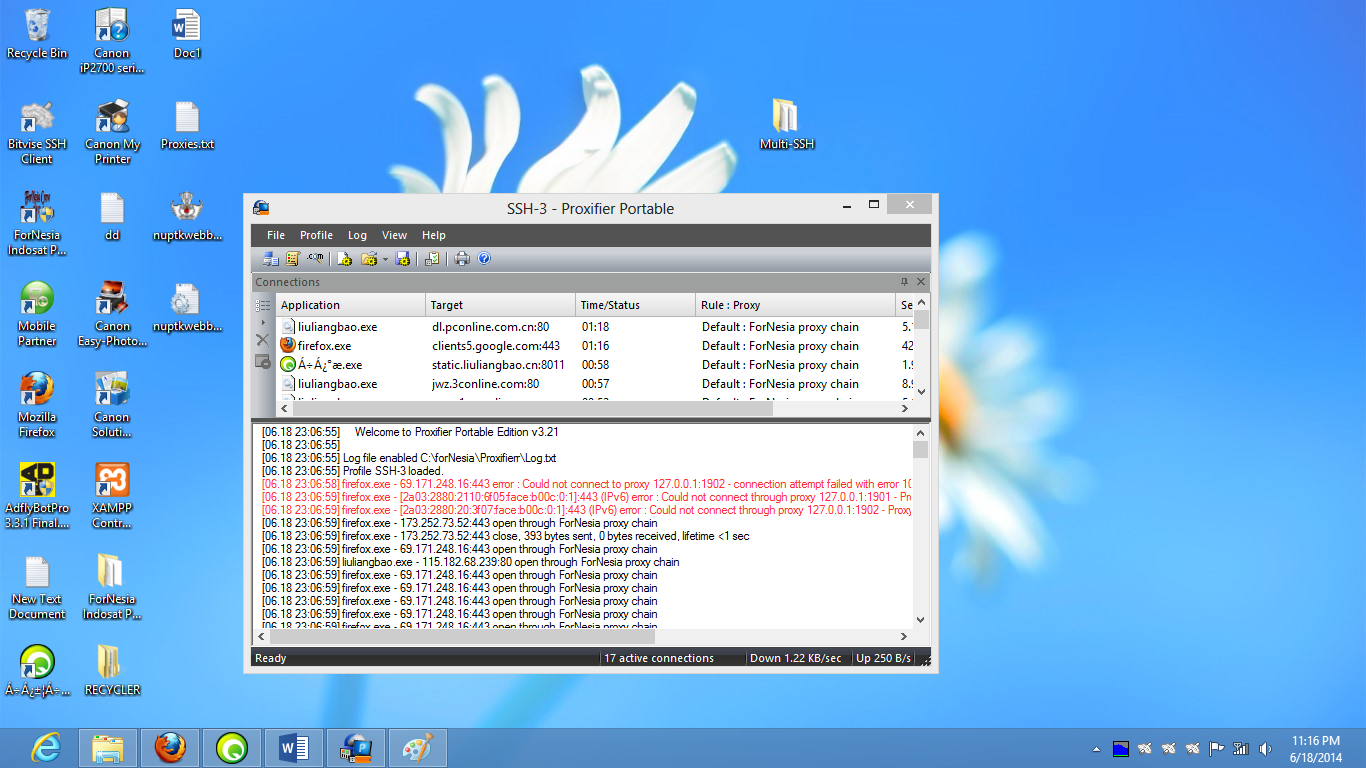The height and width of the screenshot is (768, 1366).
Task: Select the Mozilla Firefox desktop shortcut
Action: [x=37, y=405]
